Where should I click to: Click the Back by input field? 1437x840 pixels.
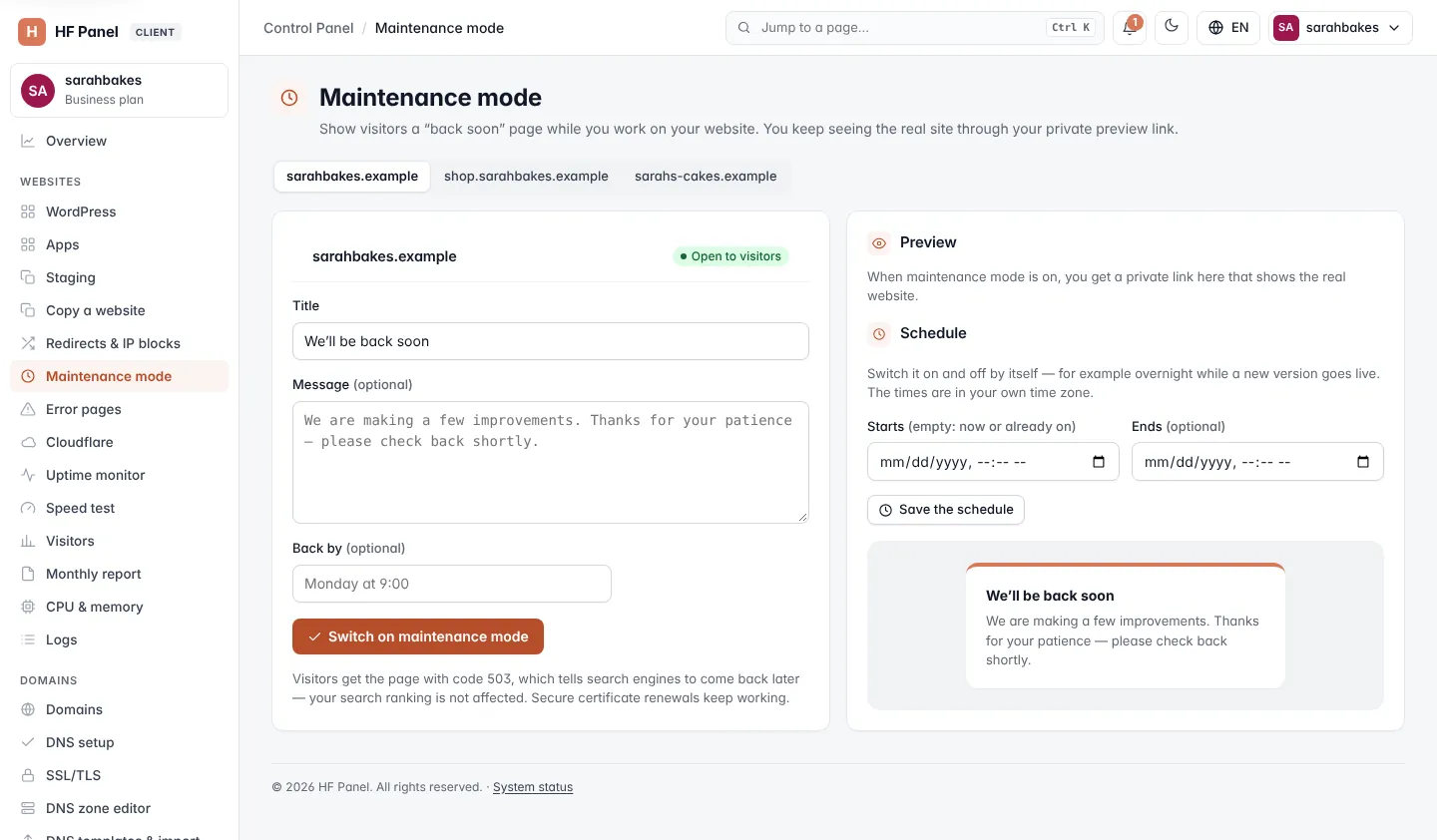[452, 584]
